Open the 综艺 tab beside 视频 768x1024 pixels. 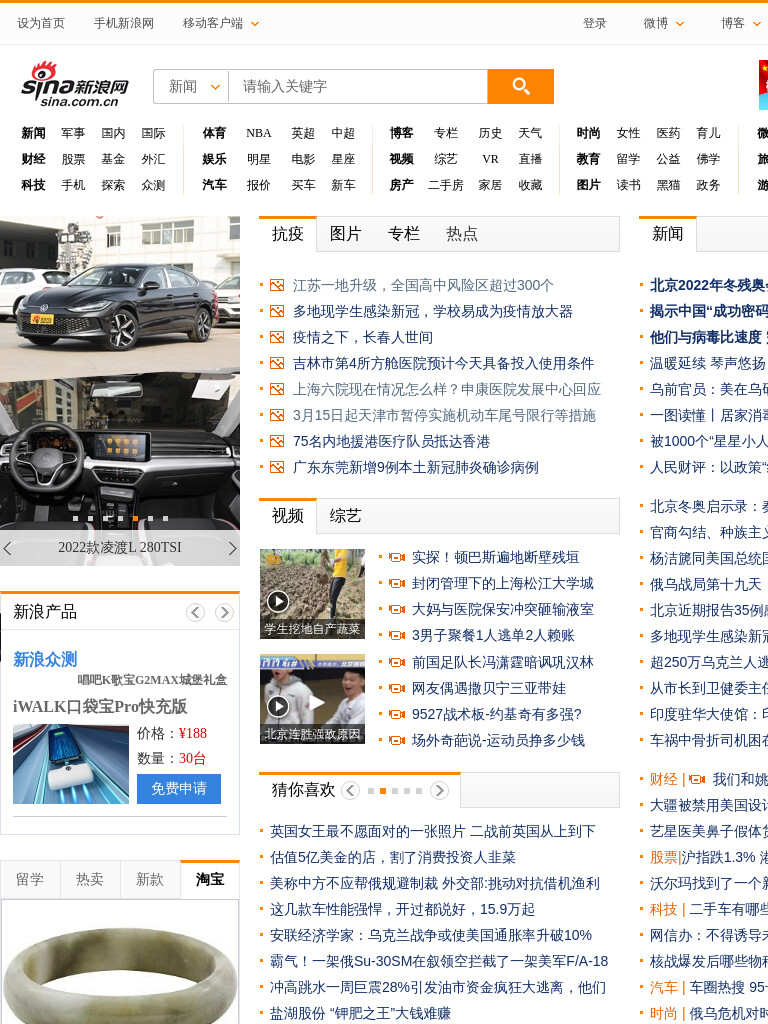click(345, 516)
